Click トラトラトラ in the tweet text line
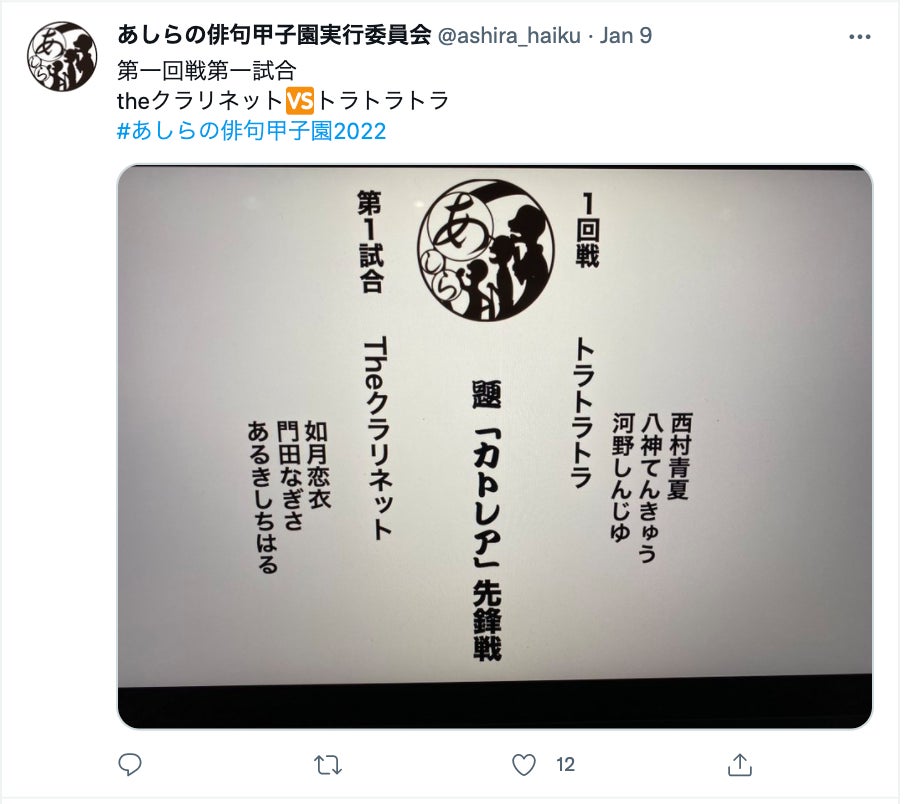The image size is (906, 804). (x=382, y=101)
